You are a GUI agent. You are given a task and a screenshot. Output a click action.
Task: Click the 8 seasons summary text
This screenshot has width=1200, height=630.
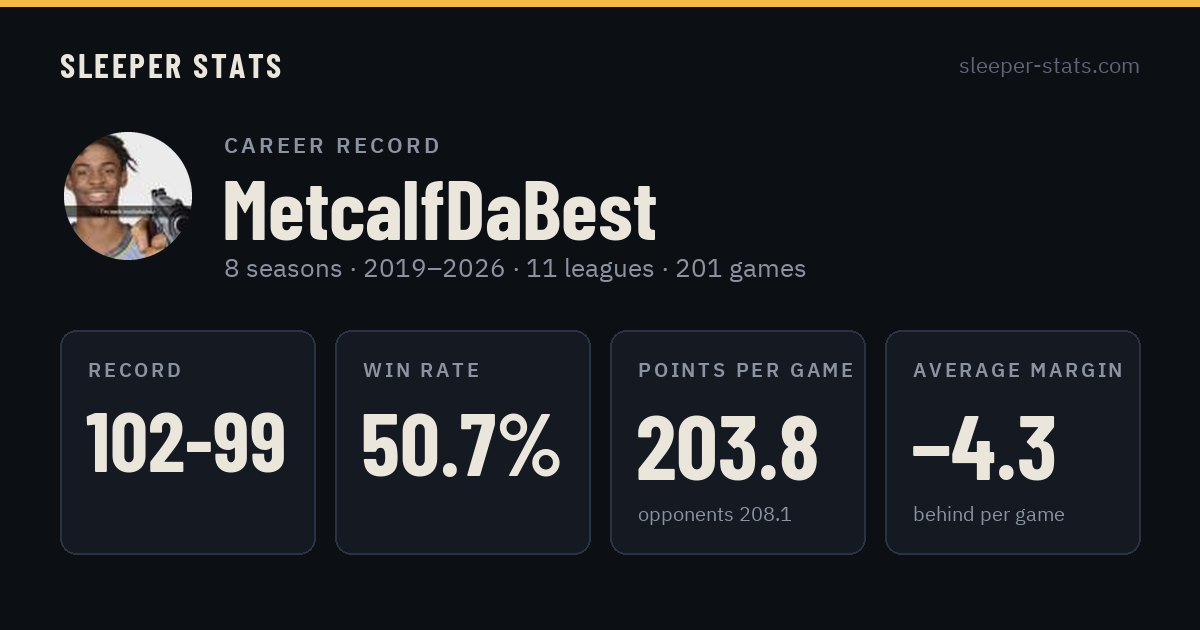[283, 269]
